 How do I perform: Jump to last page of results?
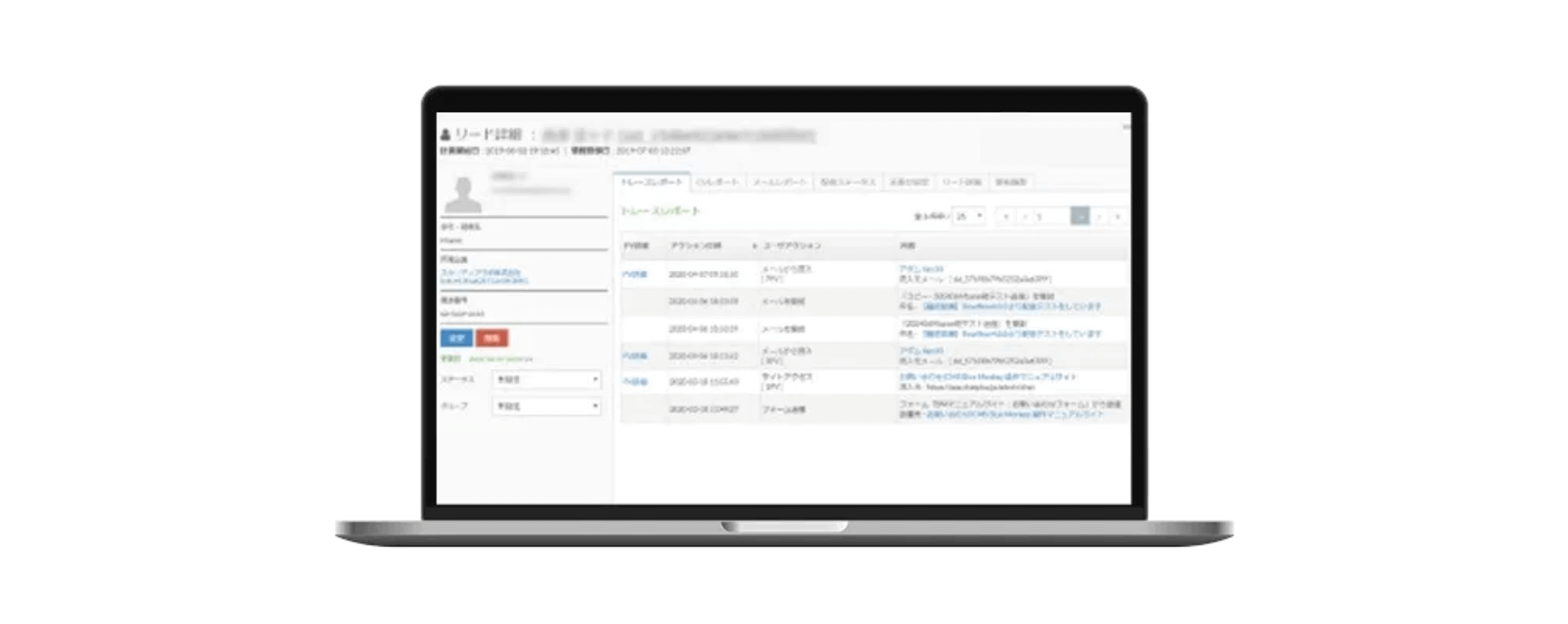[x=1117, y=216]
